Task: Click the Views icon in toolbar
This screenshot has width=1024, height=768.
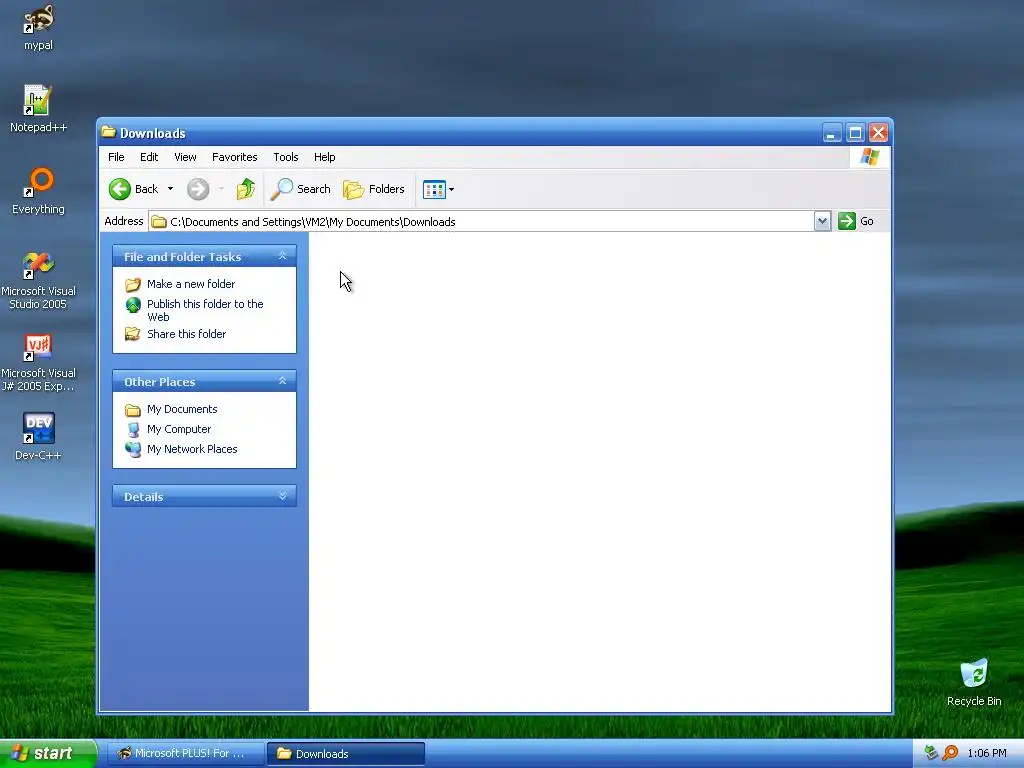Action: pyautogui.click(x=434, y=189)
